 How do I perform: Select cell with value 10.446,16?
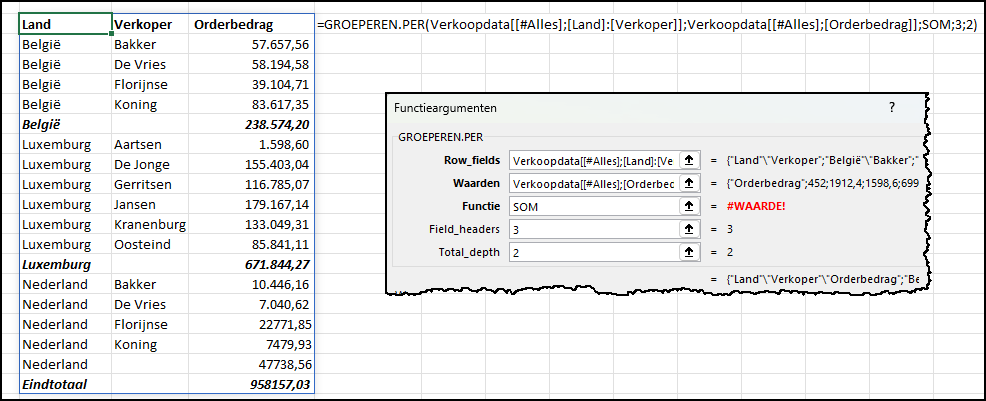pos(252,284)
